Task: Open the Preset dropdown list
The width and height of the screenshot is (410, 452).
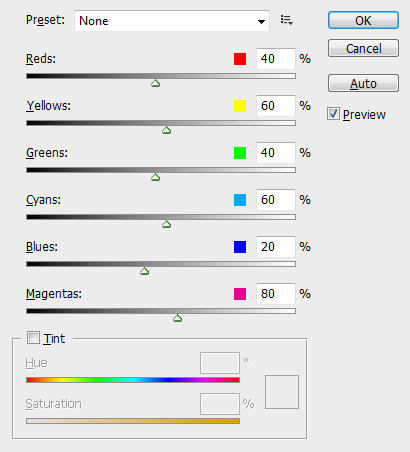Action: (x=172, y=21)
